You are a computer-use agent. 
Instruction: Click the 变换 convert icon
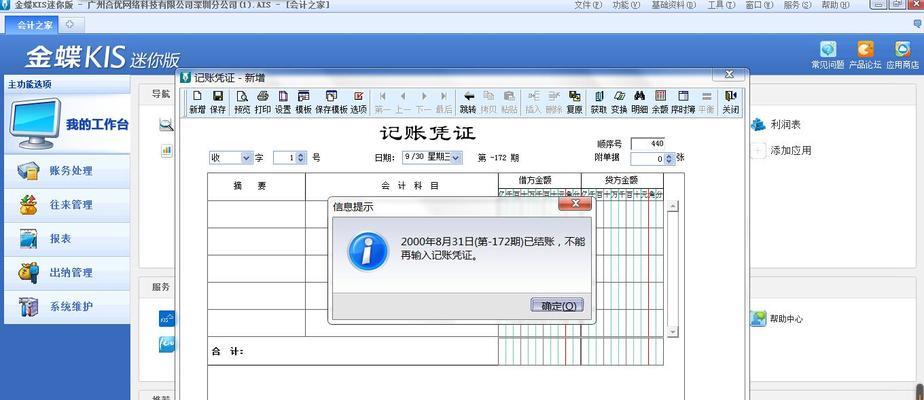coord(619,102)
